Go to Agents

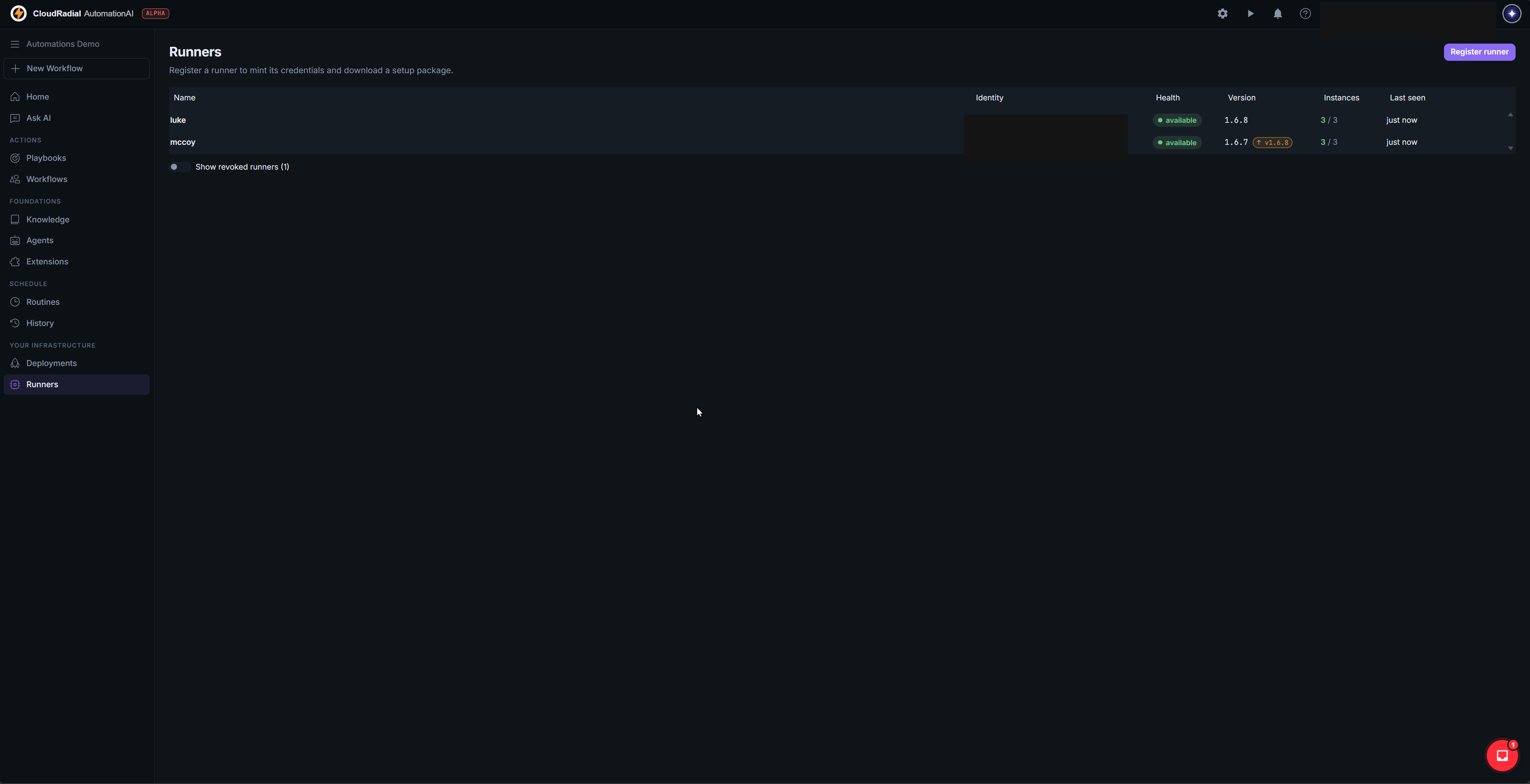(x=77, y=240)
